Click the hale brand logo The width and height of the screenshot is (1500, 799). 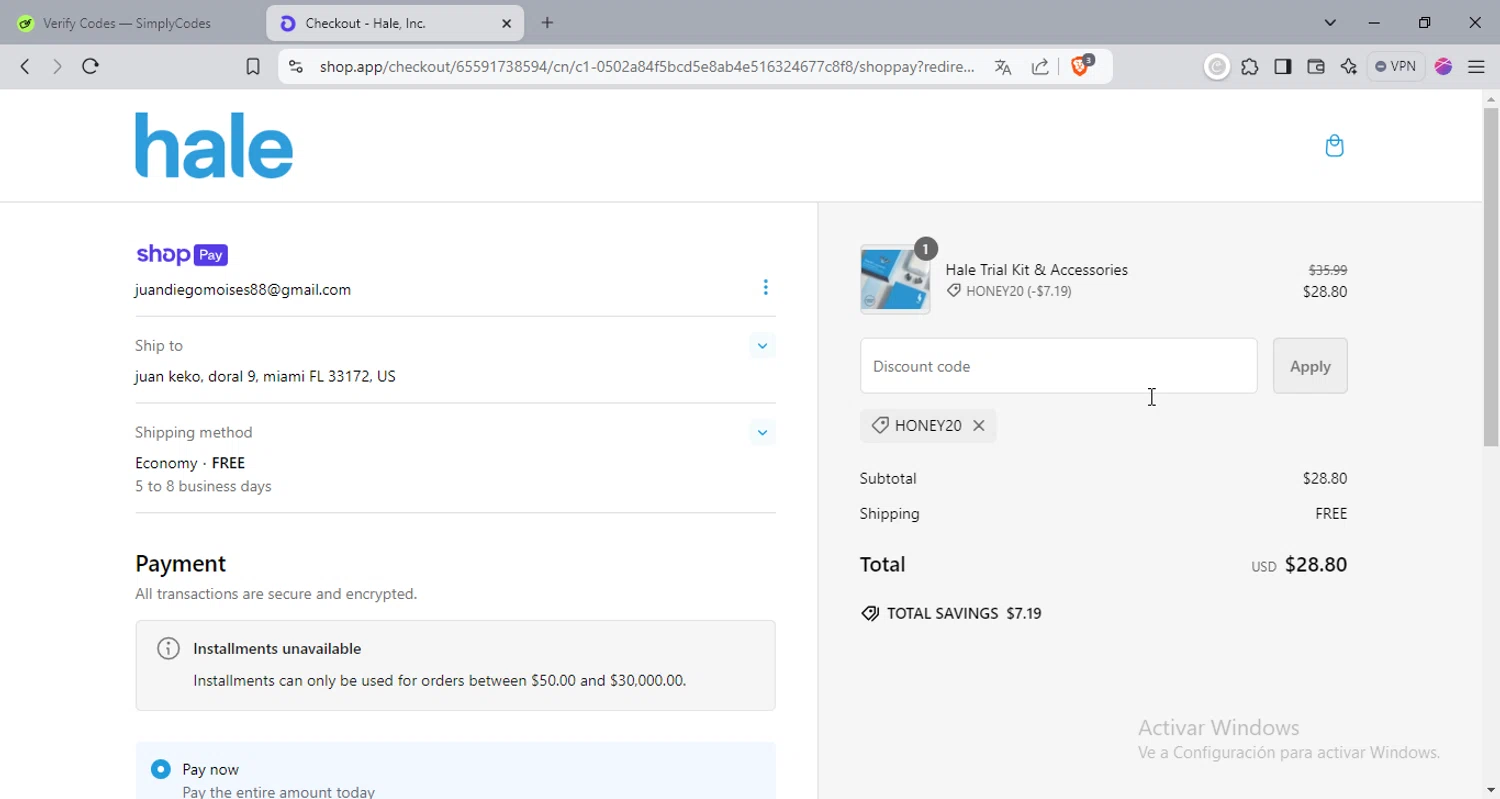(x=214, y=145)
